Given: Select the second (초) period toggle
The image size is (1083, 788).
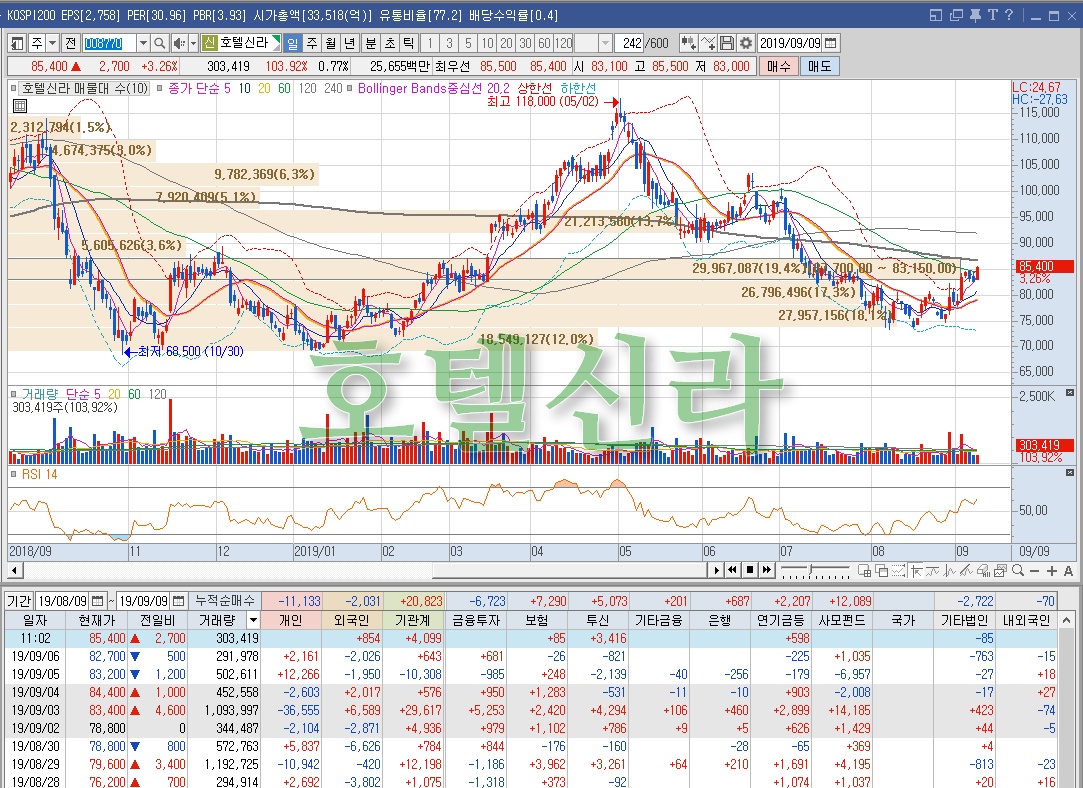Looking at the screenshot, I should point(390,44).
